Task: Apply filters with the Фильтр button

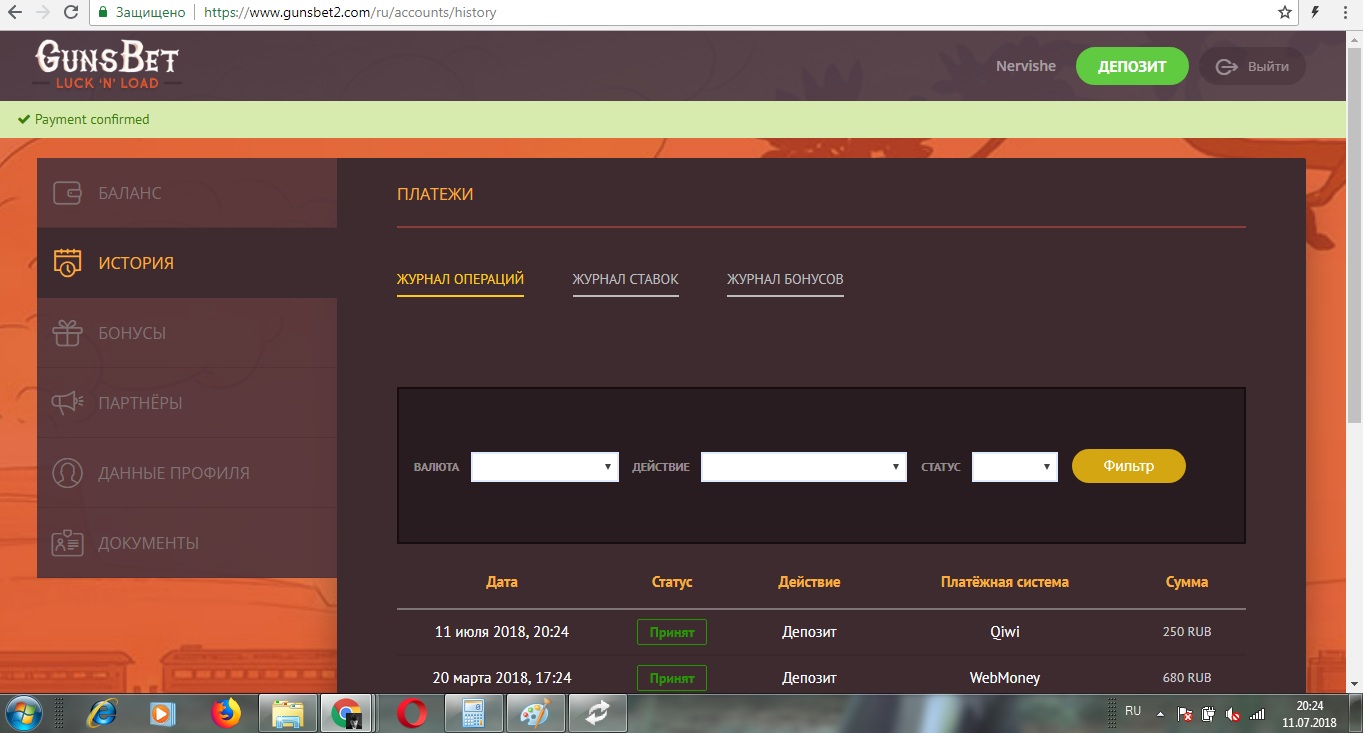Action: [1129, 466]
